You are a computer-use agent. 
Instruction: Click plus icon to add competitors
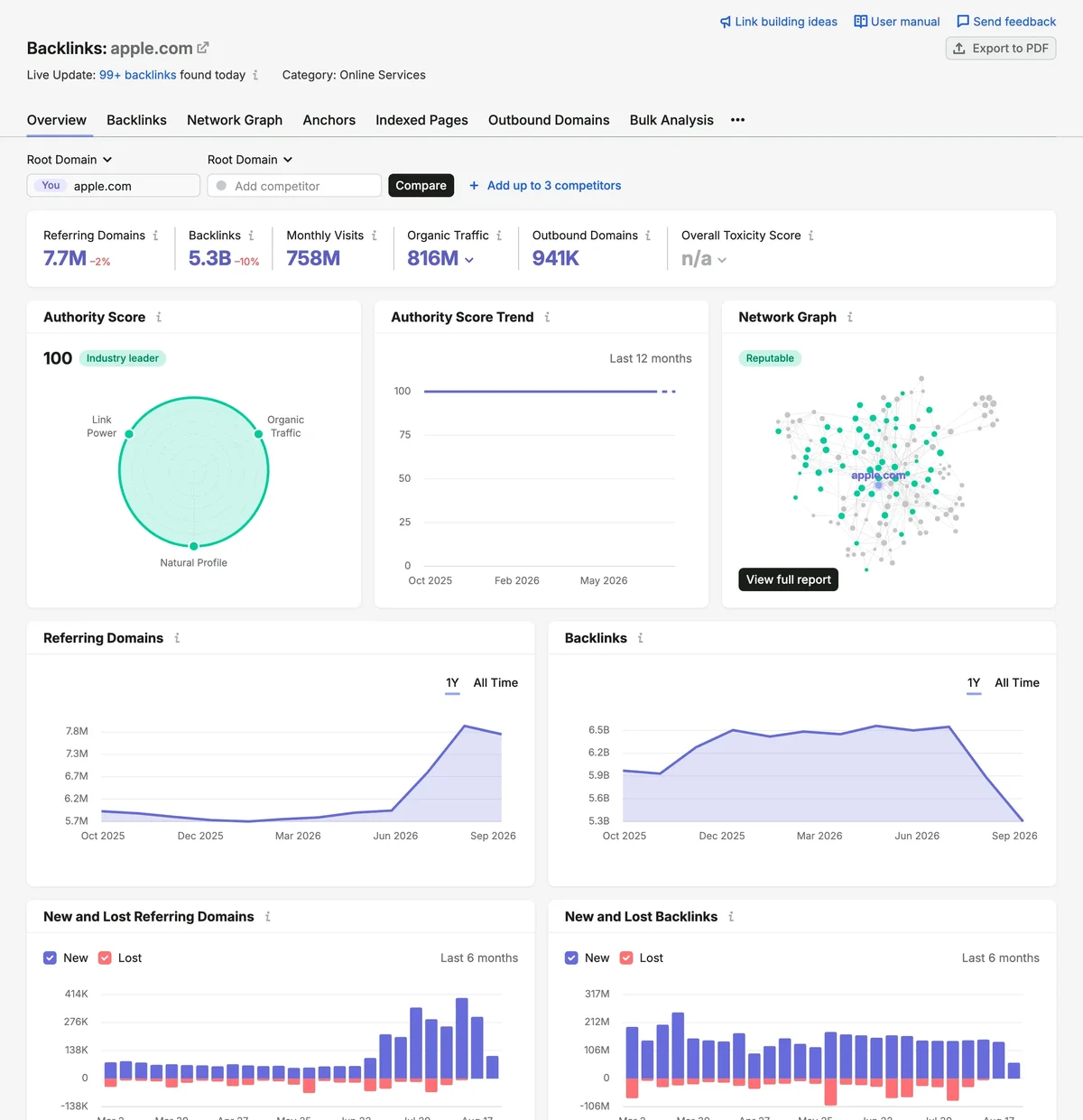point(474,186)
